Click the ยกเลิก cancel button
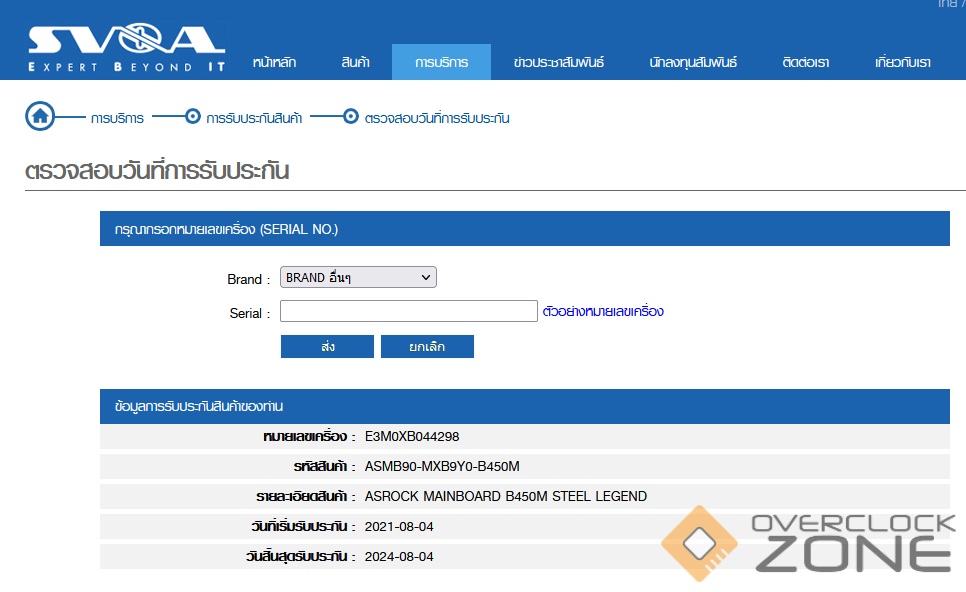This screenshot has height=592, width=966. pyautogui.click(x=427, y=346)
